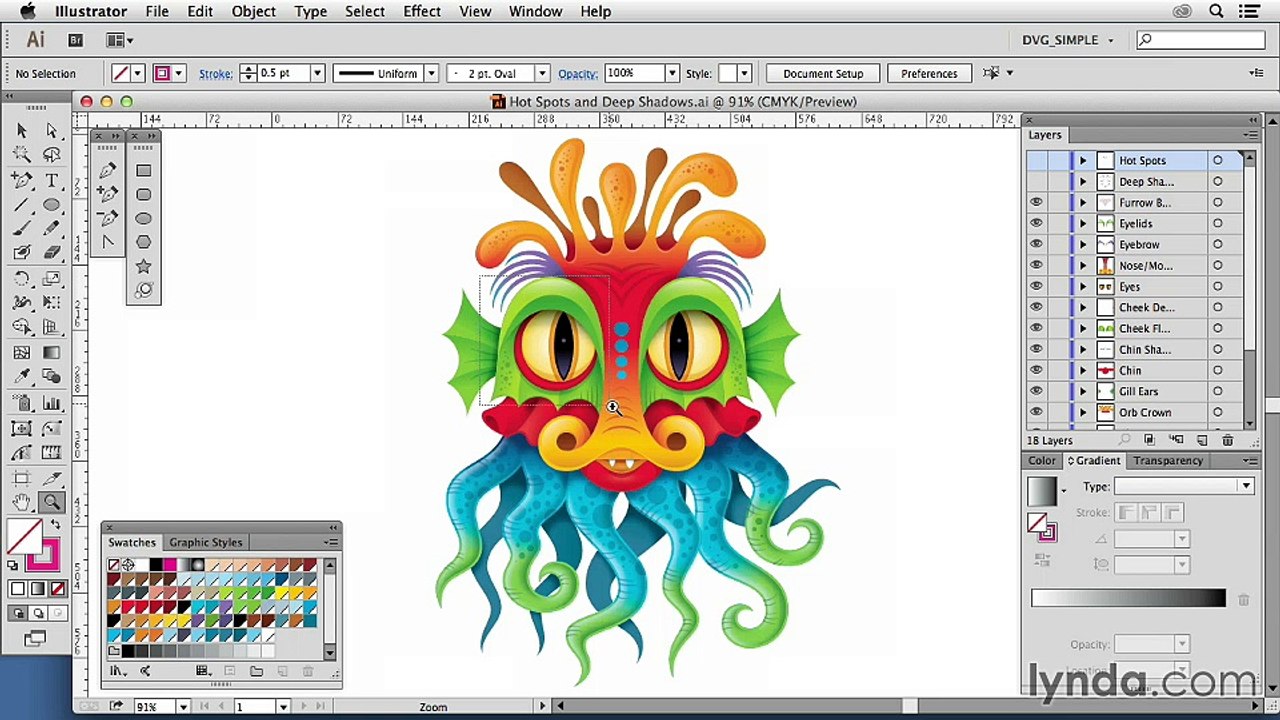The width and height of the screenshot is (1280, 720).
Task: Pick the Eraser tool
Action: point(51,253)
